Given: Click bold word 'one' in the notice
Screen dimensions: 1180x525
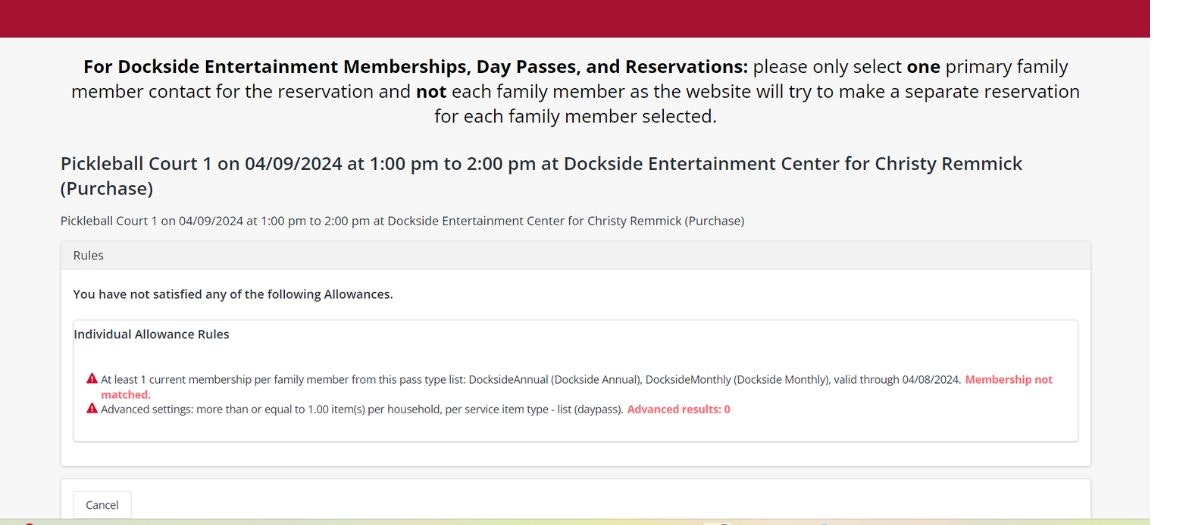Looking at the screenshot, I should click(923, 67).
